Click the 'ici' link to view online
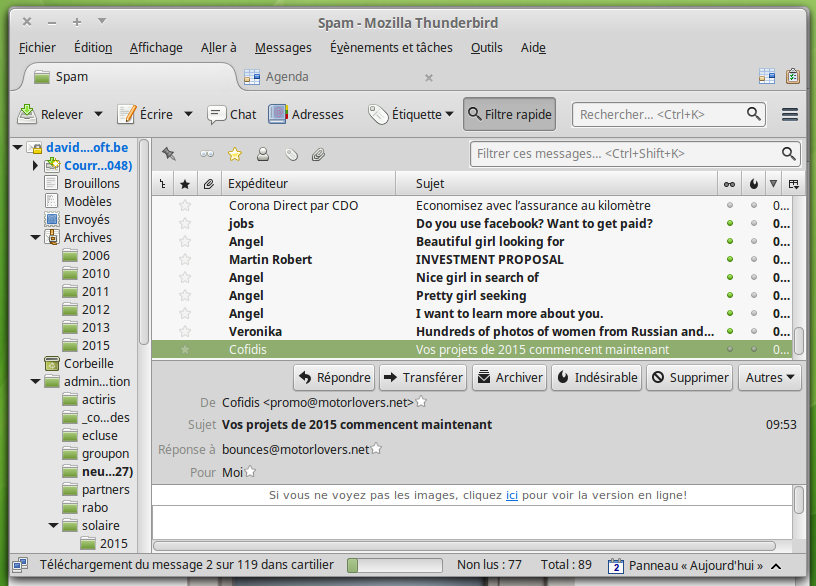The image size is (816, 586). [x=511, y=494]
